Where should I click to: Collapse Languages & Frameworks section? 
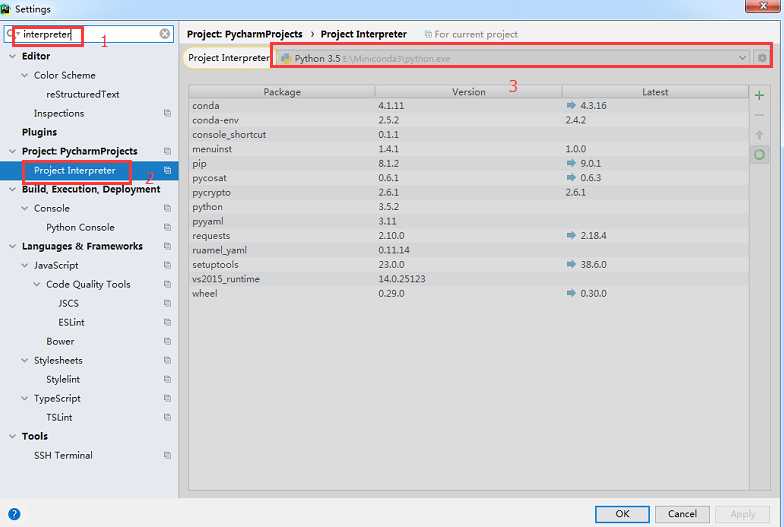tap(12, 246)
